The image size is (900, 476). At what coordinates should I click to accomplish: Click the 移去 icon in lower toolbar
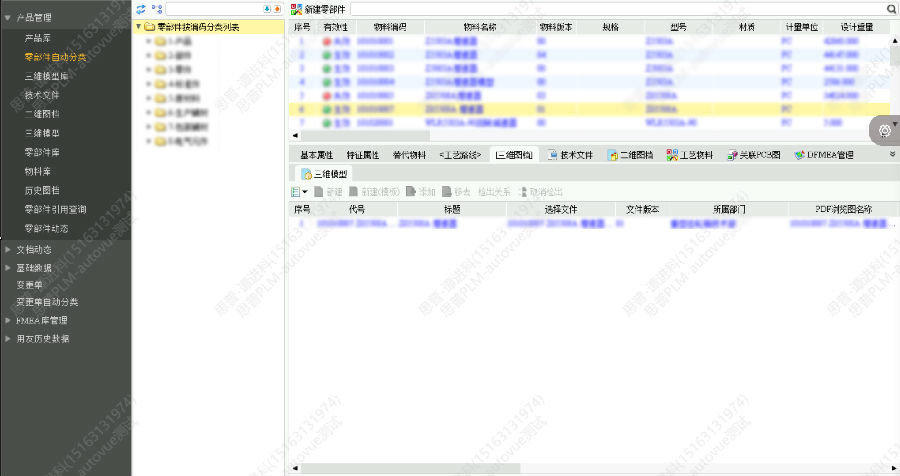point(447,192)
